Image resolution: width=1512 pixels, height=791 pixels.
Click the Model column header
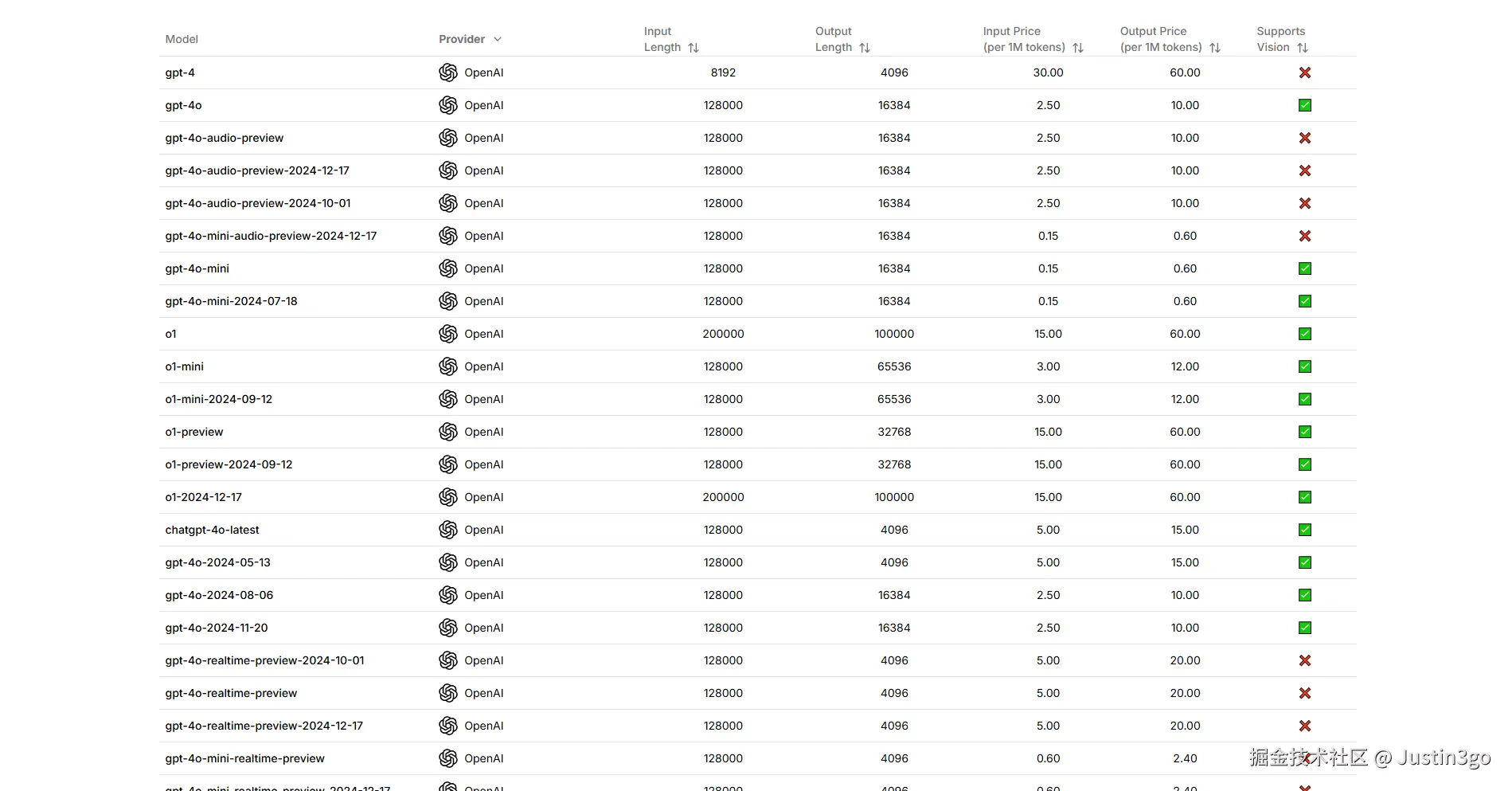coord(182,39)
